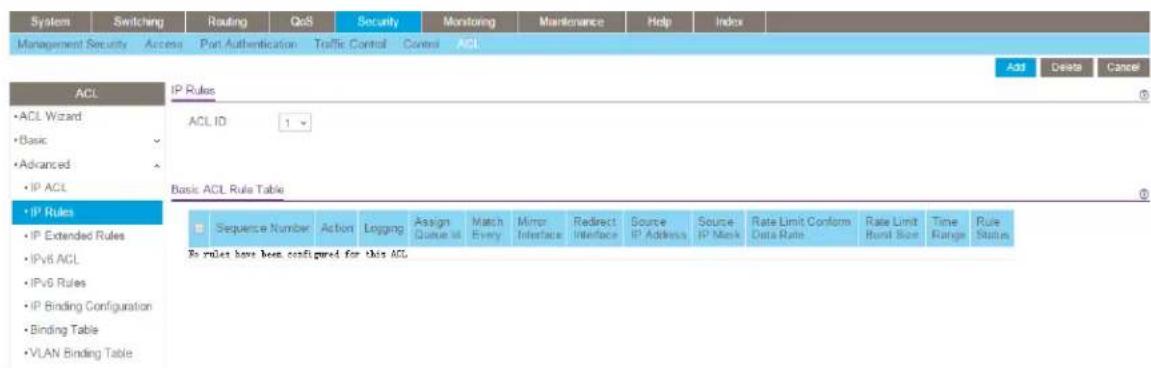The width and height of the screenshot is (1151, 368).
Task: Toggle the select-all checkbox in rule table header
Action: 198,229
